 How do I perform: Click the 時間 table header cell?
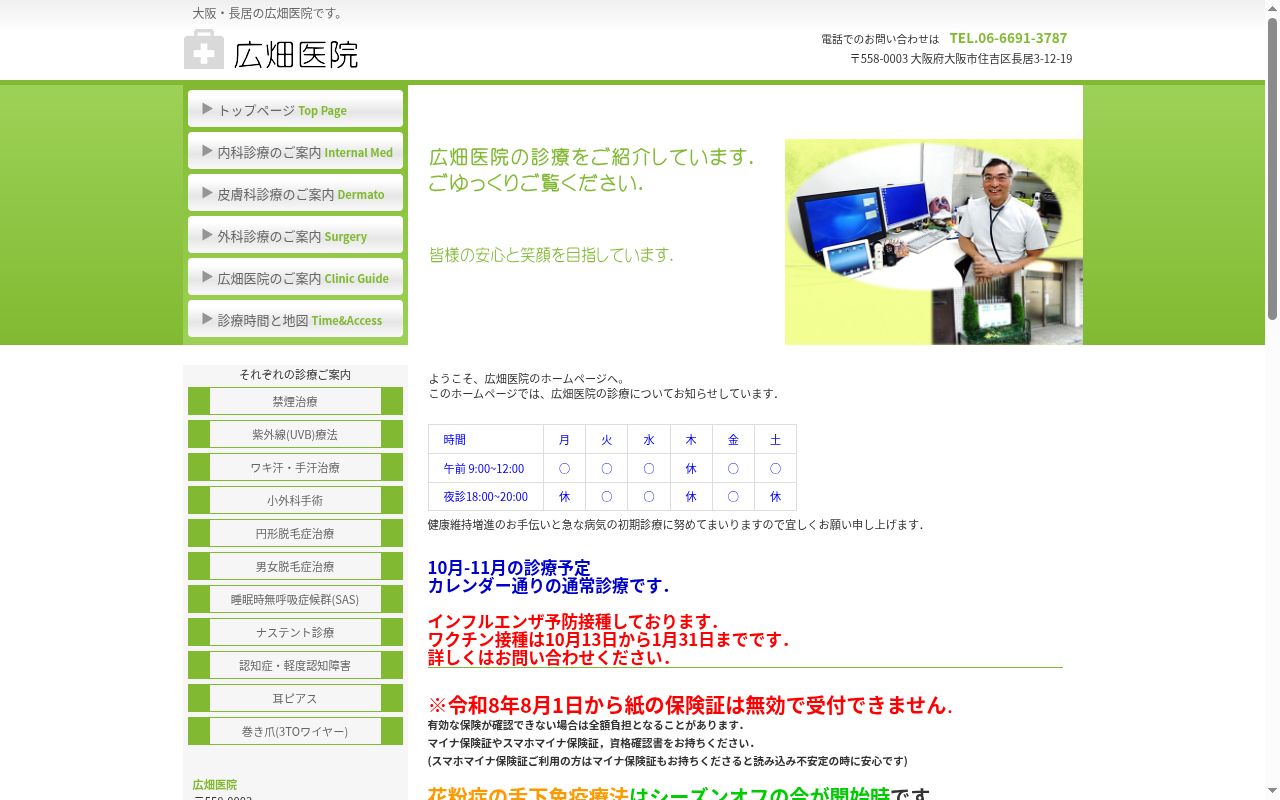486,440
